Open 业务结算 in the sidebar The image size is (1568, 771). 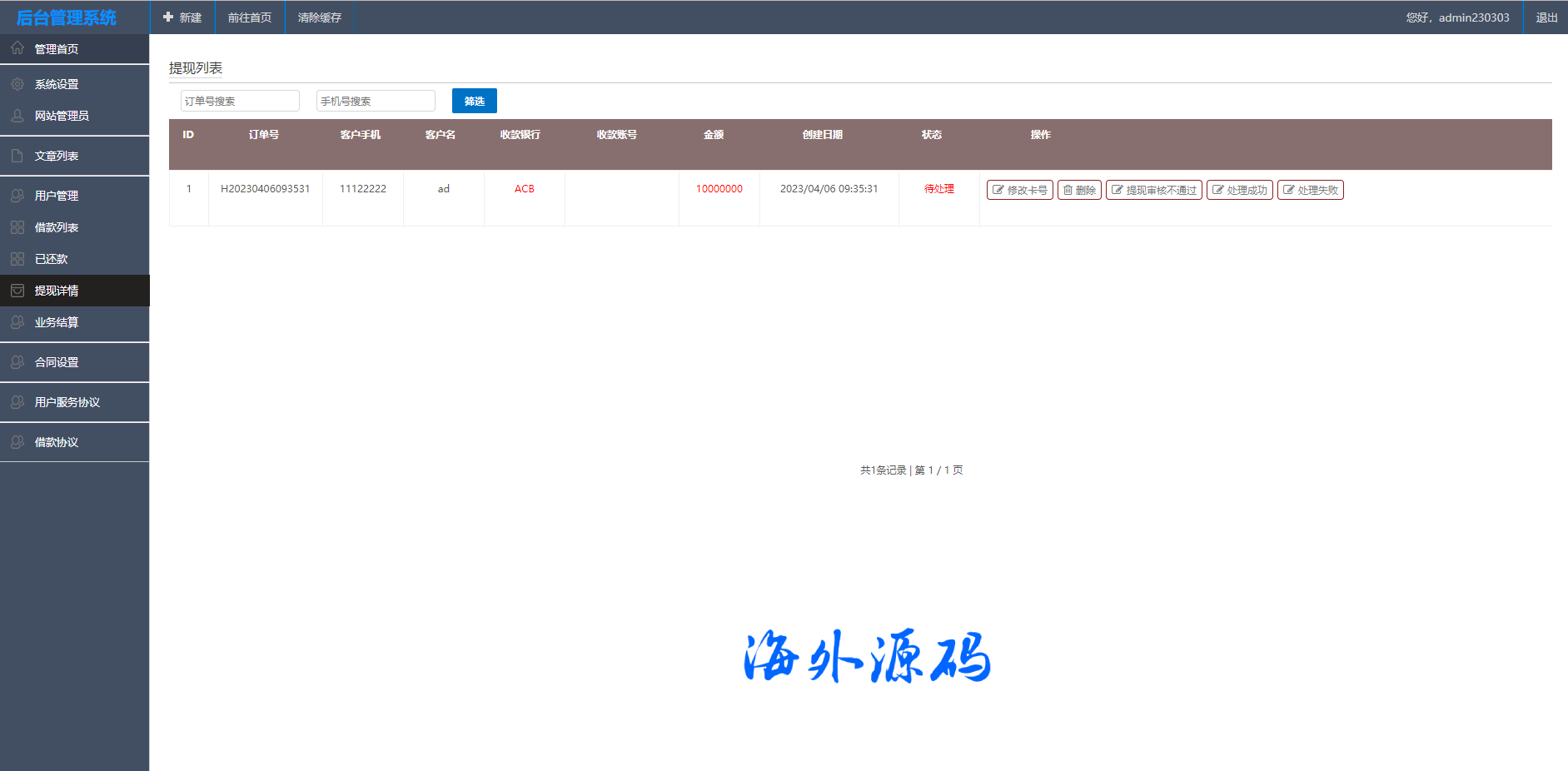(x=57, y=322)
